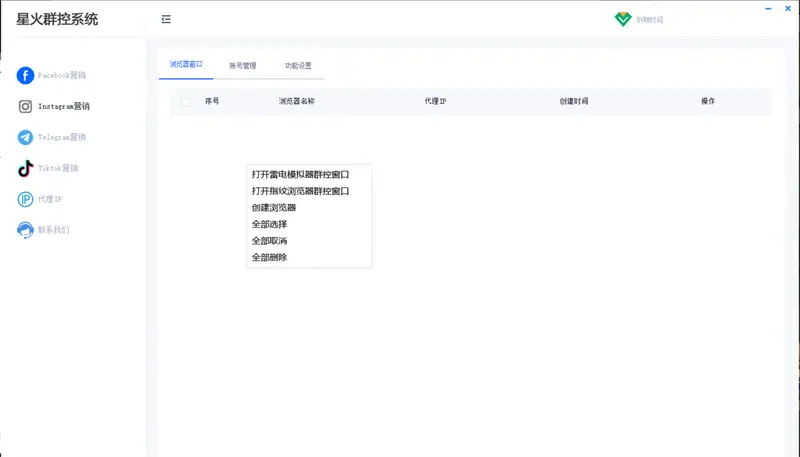Click the TikTok note icon
This screenshot has width=800, height=457.
pos(26,168)
